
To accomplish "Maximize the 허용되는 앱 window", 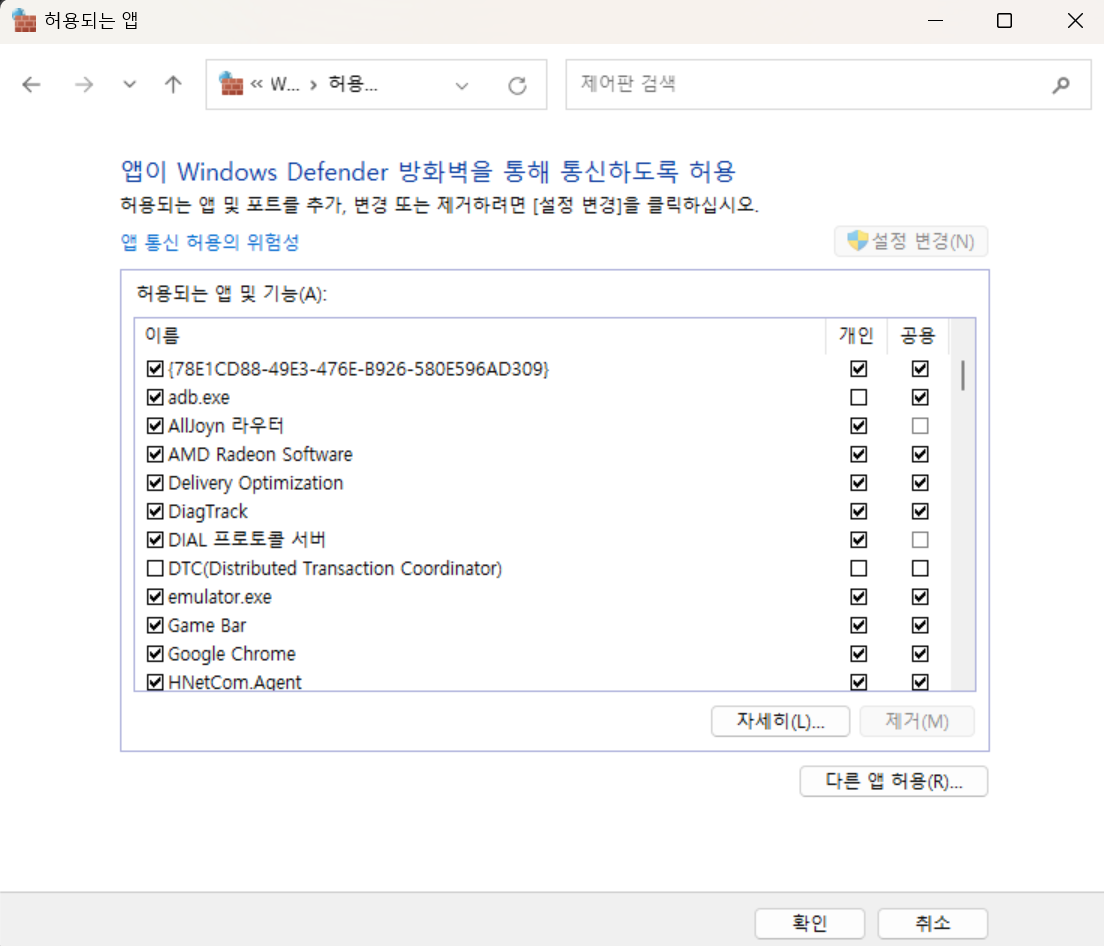I will [1004, 20].
